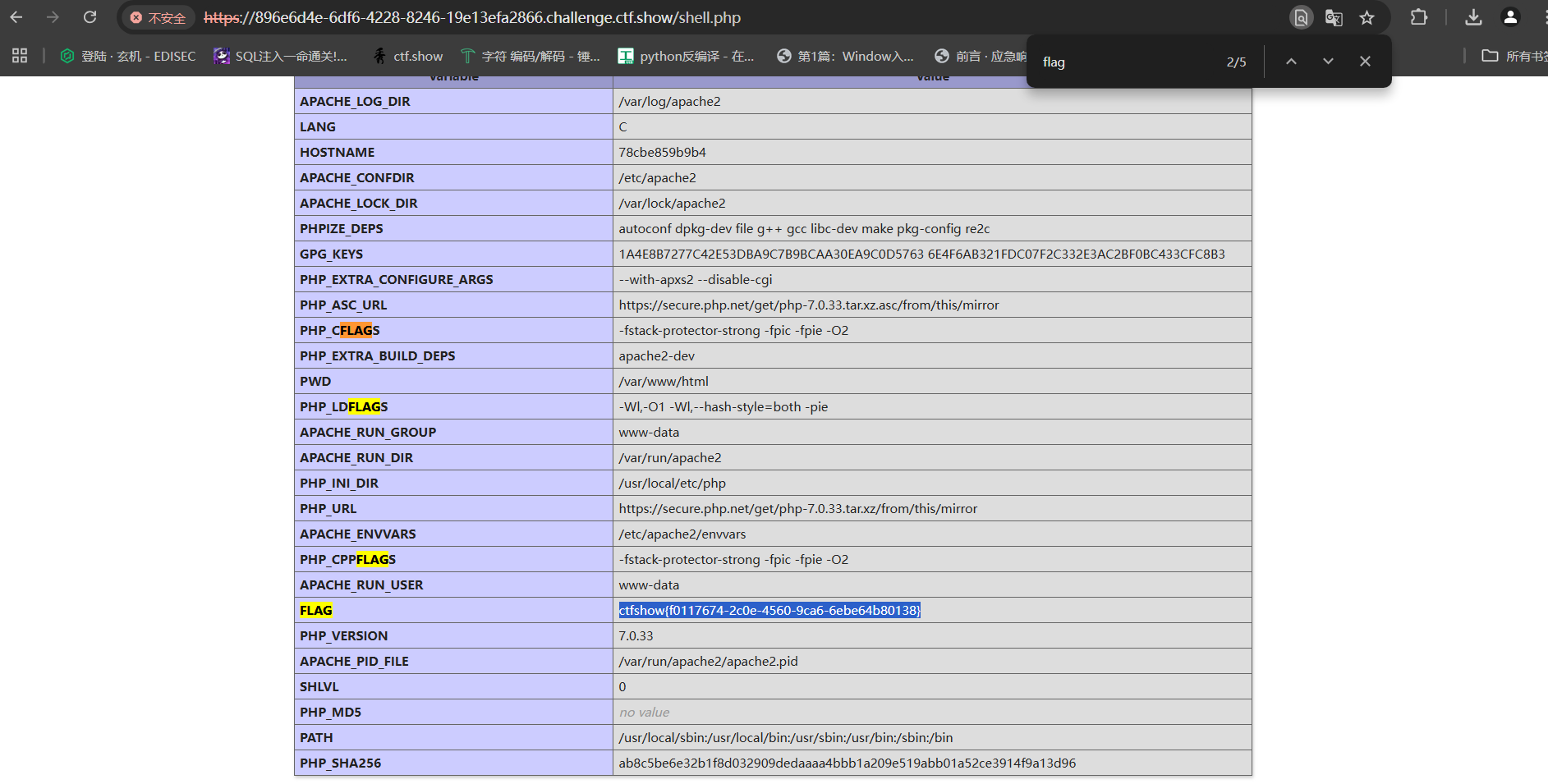The width and height of the screenshot is (1548, 784).
Task: Click the browser back arrow
Action: click(16, 17)
